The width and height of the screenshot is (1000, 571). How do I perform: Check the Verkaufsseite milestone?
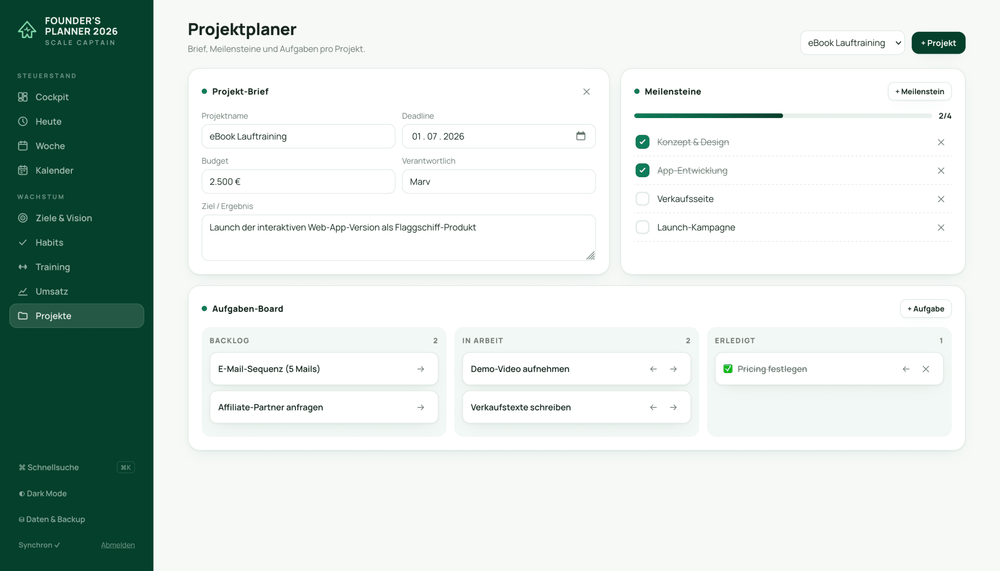642,198
